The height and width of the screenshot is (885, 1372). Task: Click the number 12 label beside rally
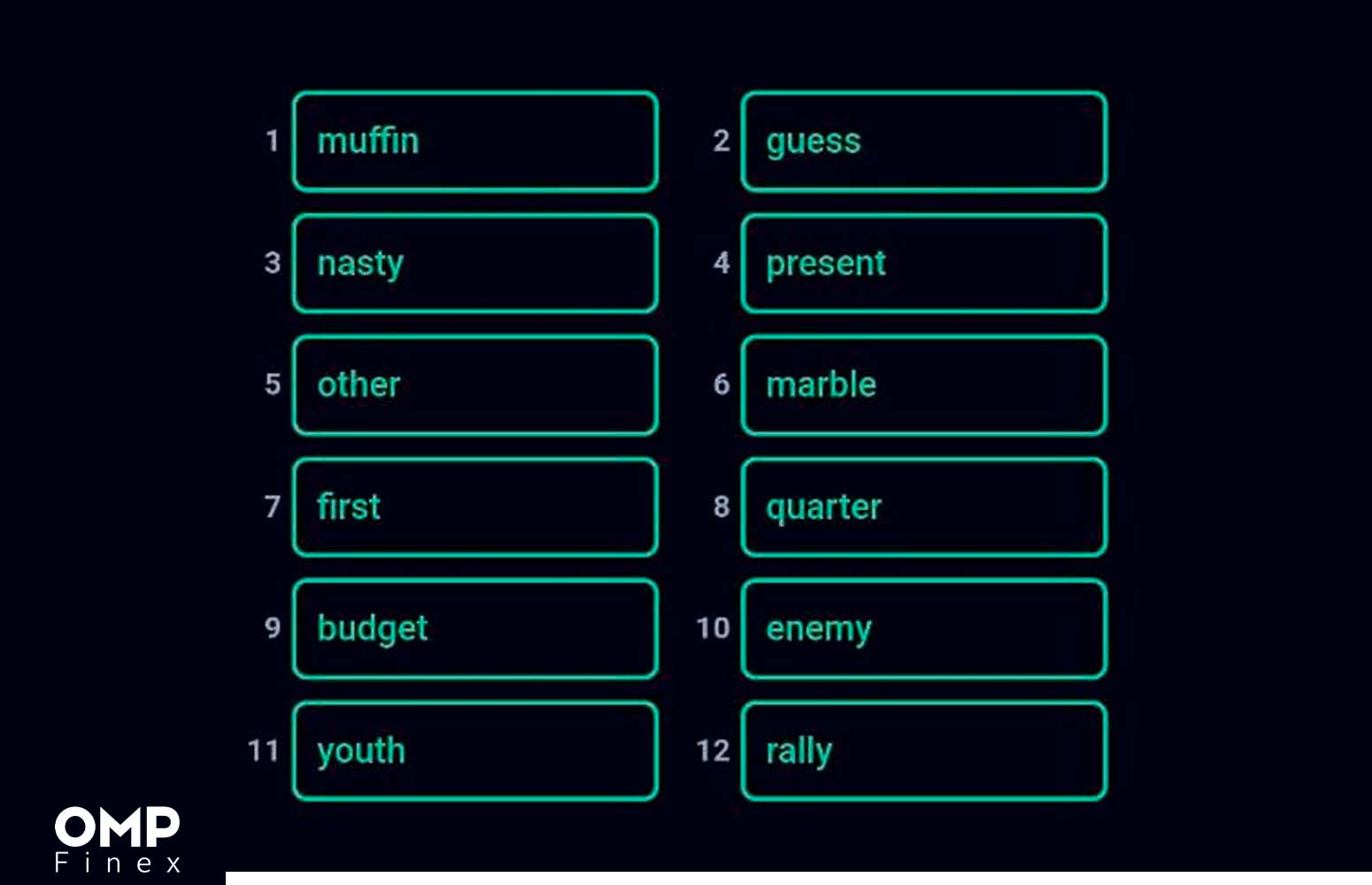[x=713, y=750]
